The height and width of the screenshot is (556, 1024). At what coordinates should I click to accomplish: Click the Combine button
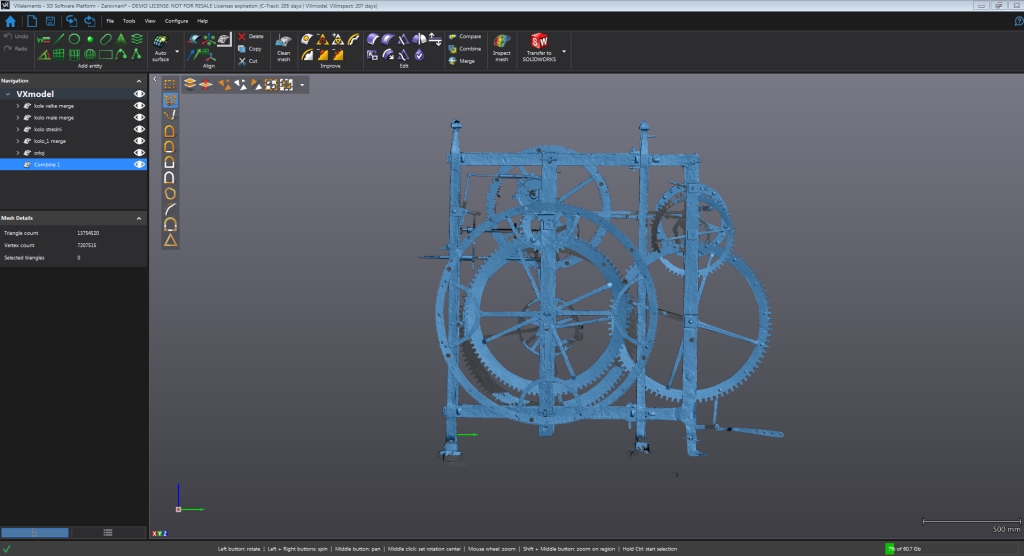point(464,48)
